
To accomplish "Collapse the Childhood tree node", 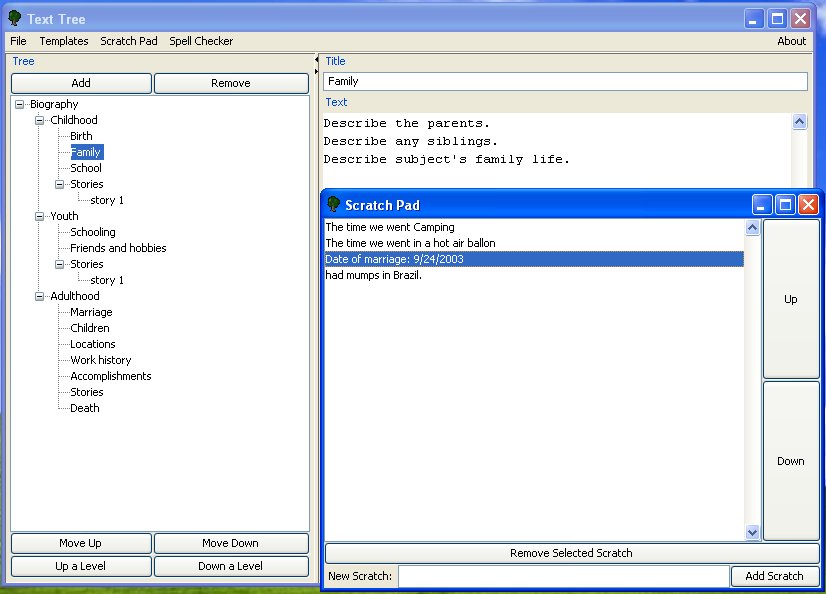I will (x=40, y=120).
